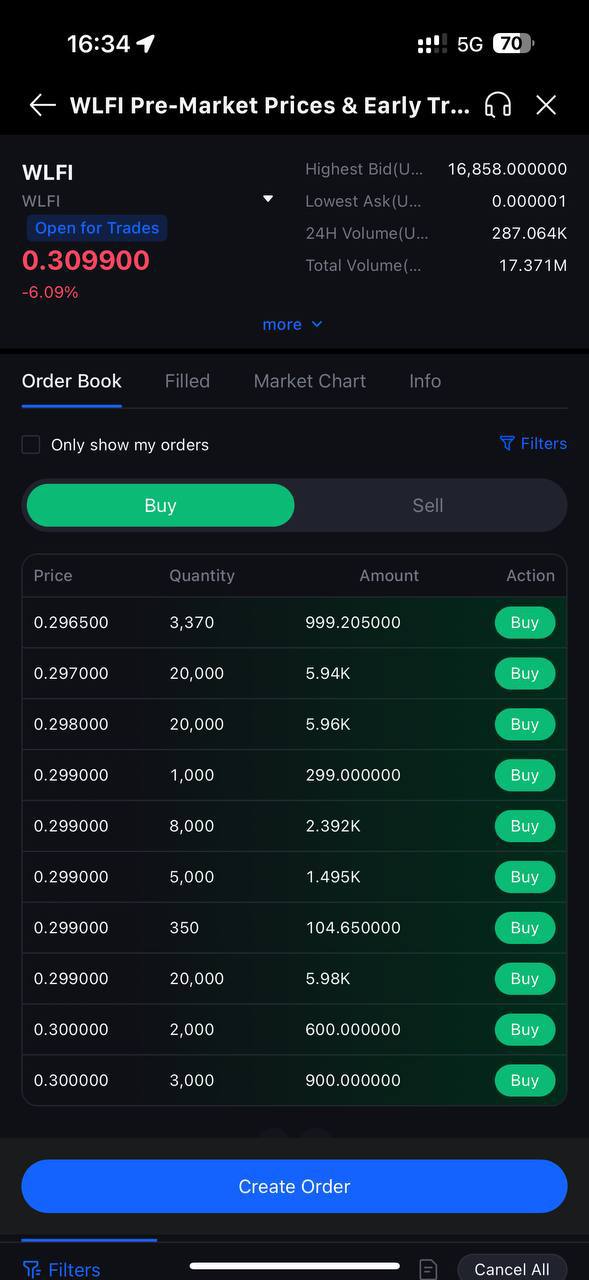Check the Only show my orders box
Screen dimensions: 589x1280
pos(31,445)
